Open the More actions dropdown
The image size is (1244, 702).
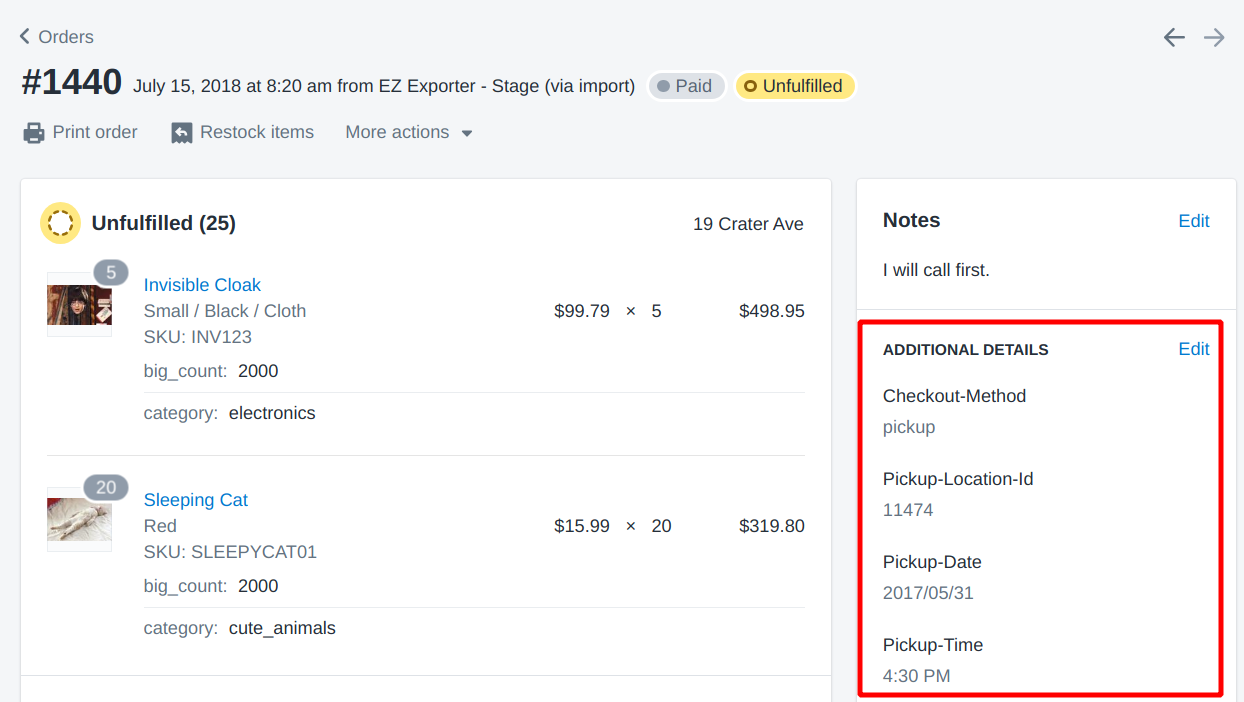[409, 132]
